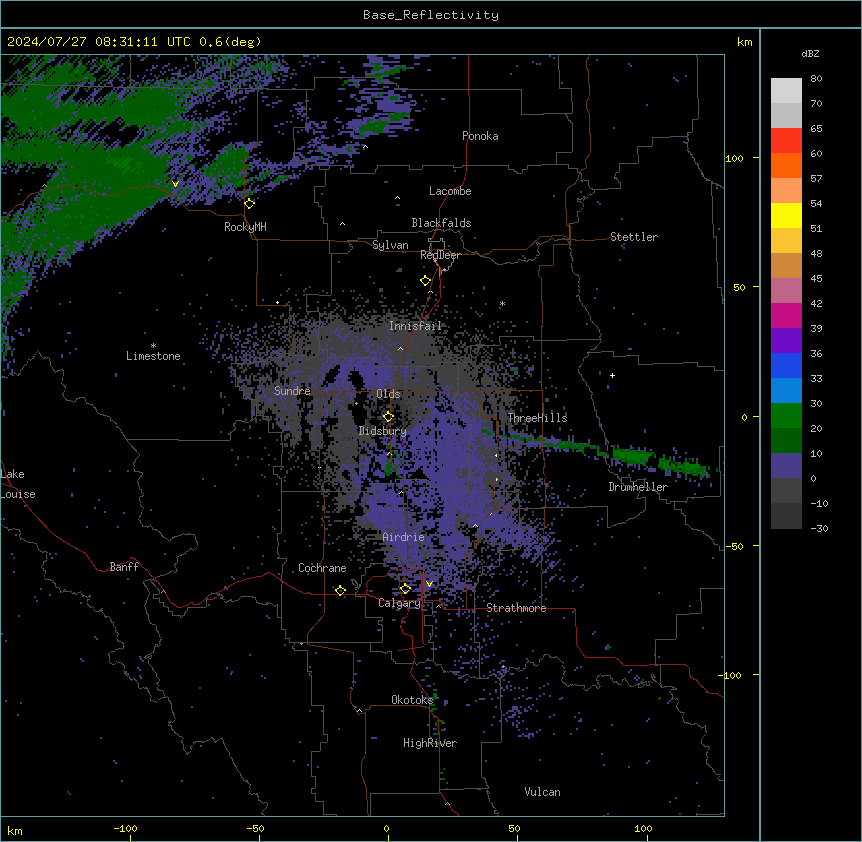
Task: Click the Ponoka city label
Action: click(x=480, y=136)
